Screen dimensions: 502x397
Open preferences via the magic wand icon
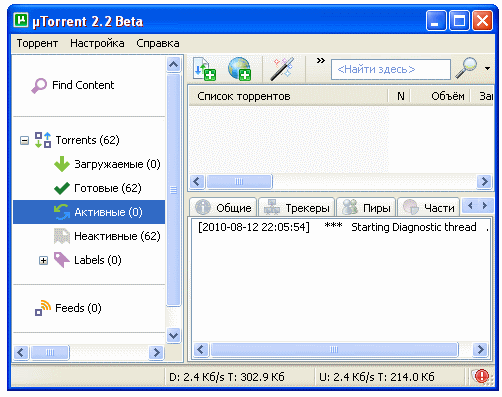[x=283, y=69]
